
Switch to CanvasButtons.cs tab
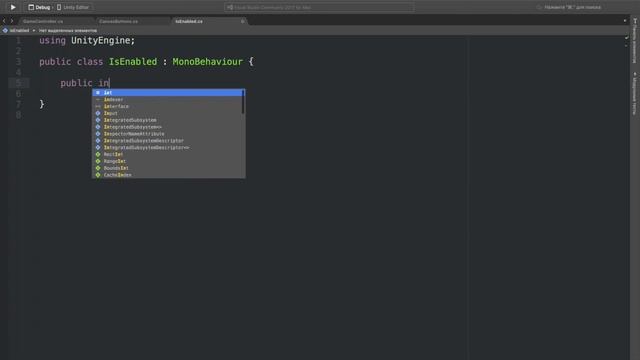pyautogui.click(x=133, y=21)
